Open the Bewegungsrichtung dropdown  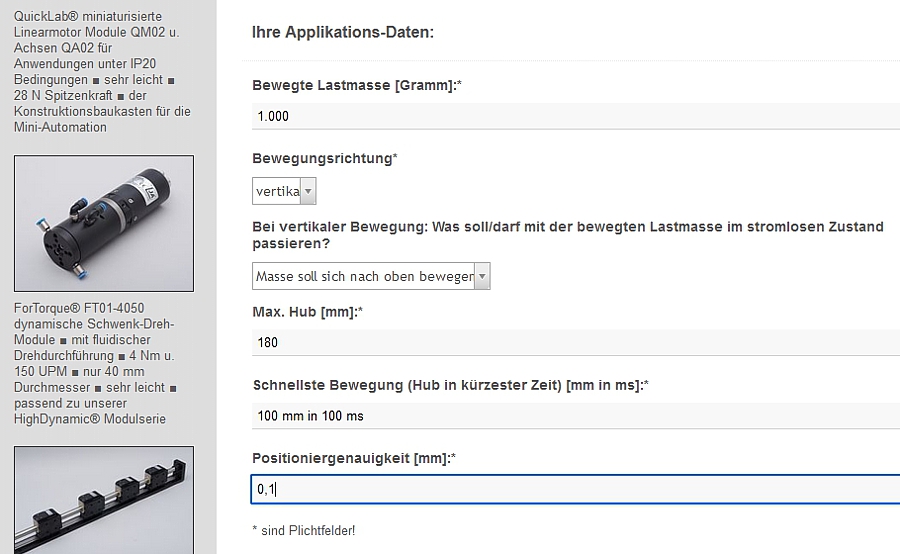point(284,191)
